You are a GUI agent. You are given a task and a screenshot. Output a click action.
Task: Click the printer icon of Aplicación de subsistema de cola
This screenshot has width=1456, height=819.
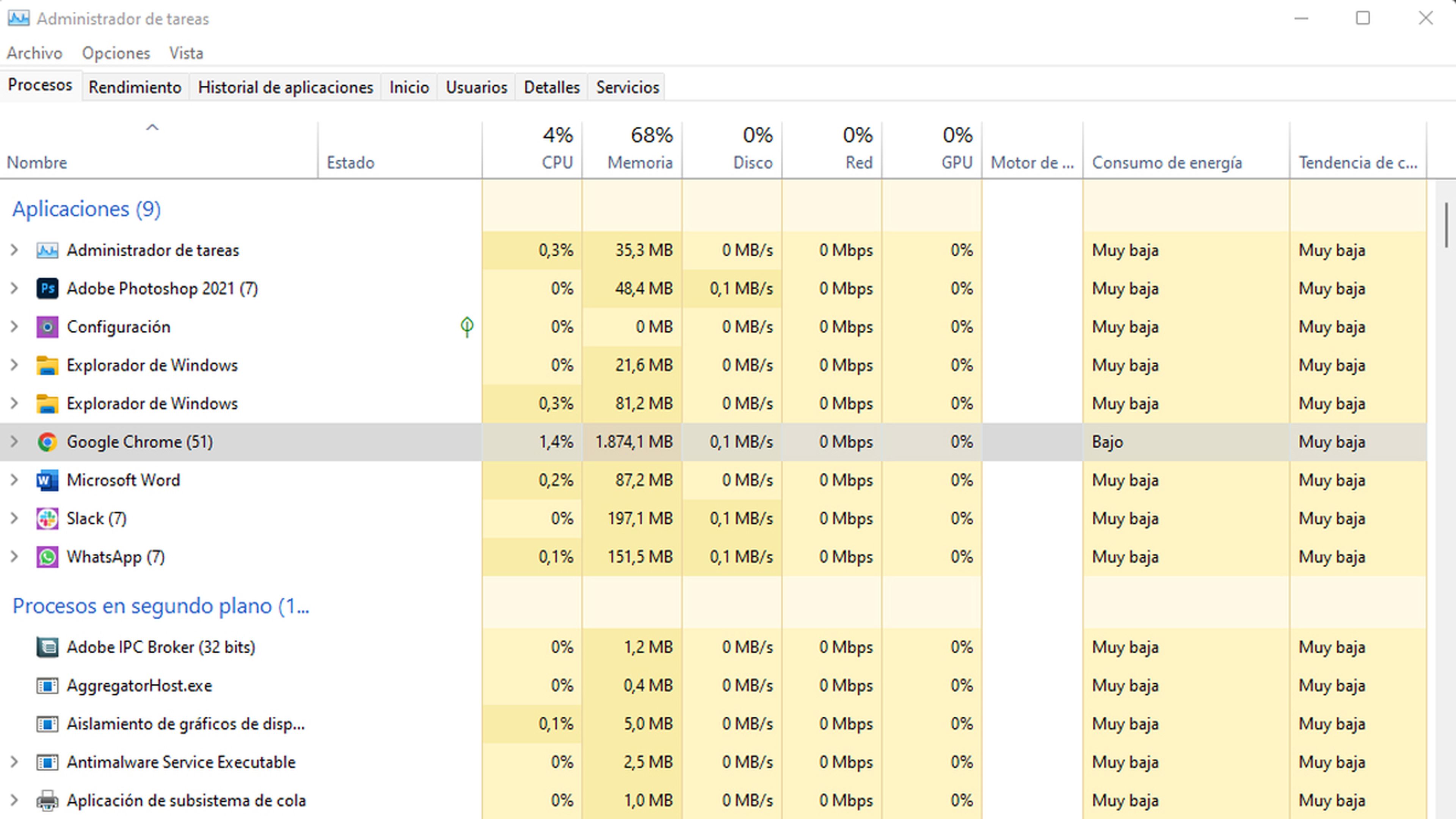click(47, 801)
